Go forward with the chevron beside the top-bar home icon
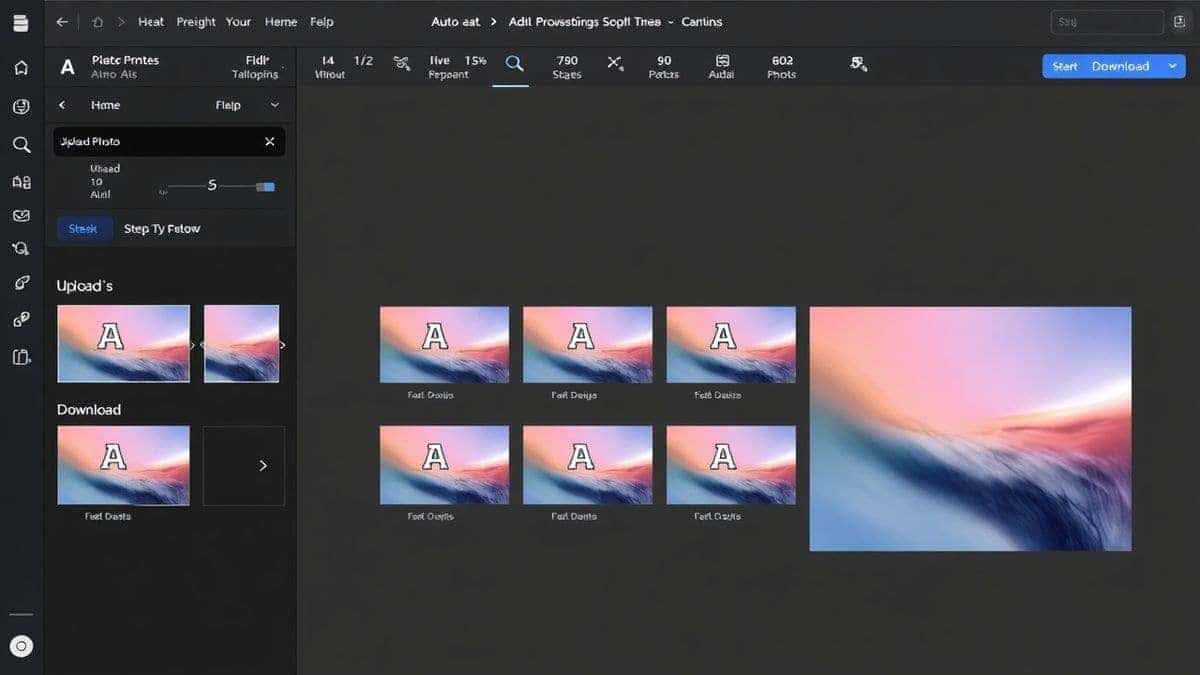 (121, 22)
